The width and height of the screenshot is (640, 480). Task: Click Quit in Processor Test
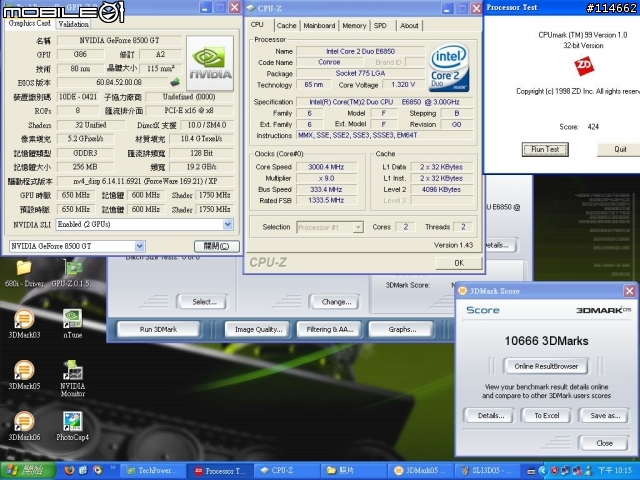620,149
